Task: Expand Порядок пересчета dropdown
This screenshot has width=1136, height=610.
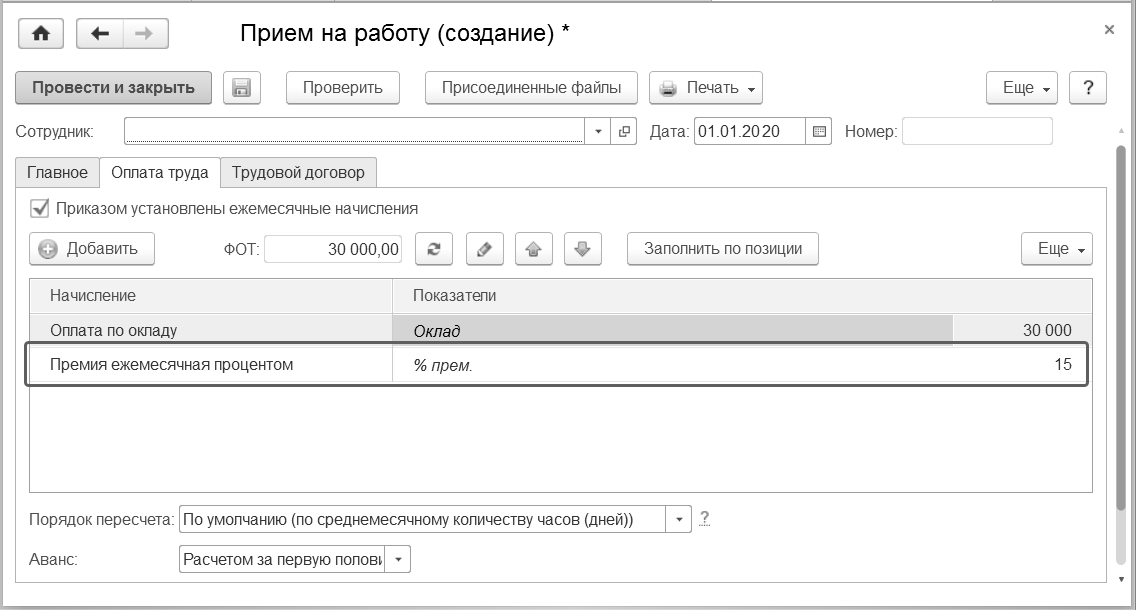Action: [x=679, y=519]
